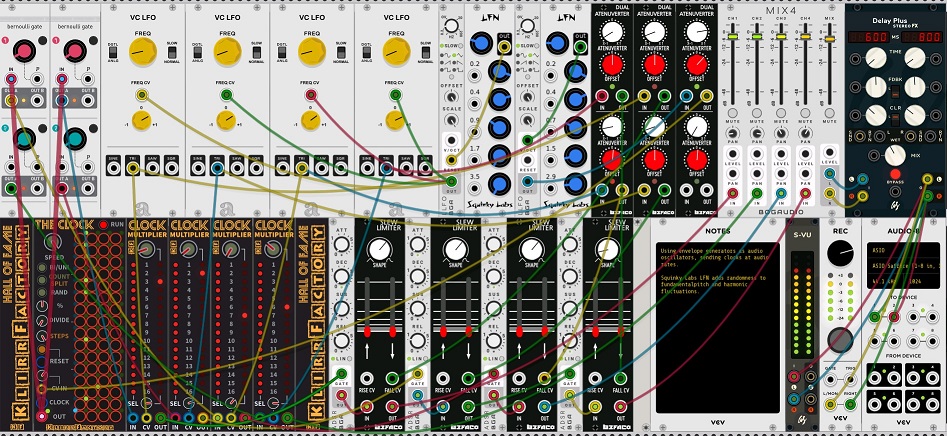Click the top ATENUVERTER knob on first Dual Atenuverter
The image size is (947, 436).
612,33
